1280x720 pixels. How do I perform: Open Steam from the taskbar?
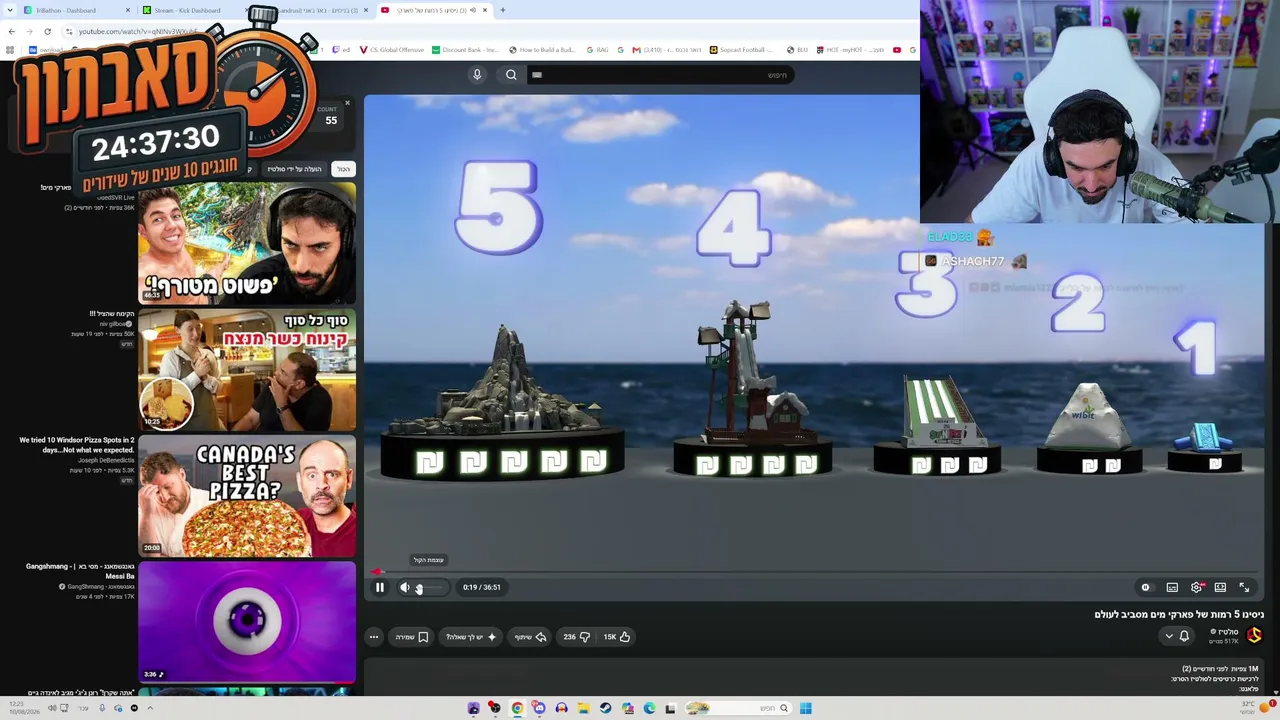(x=605, y=708)
